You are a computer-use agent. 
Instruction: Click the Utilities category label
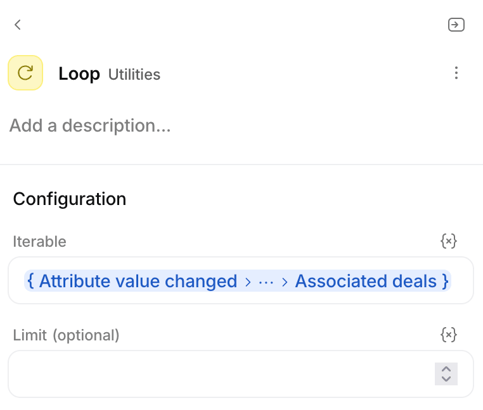tap(134, 75)
